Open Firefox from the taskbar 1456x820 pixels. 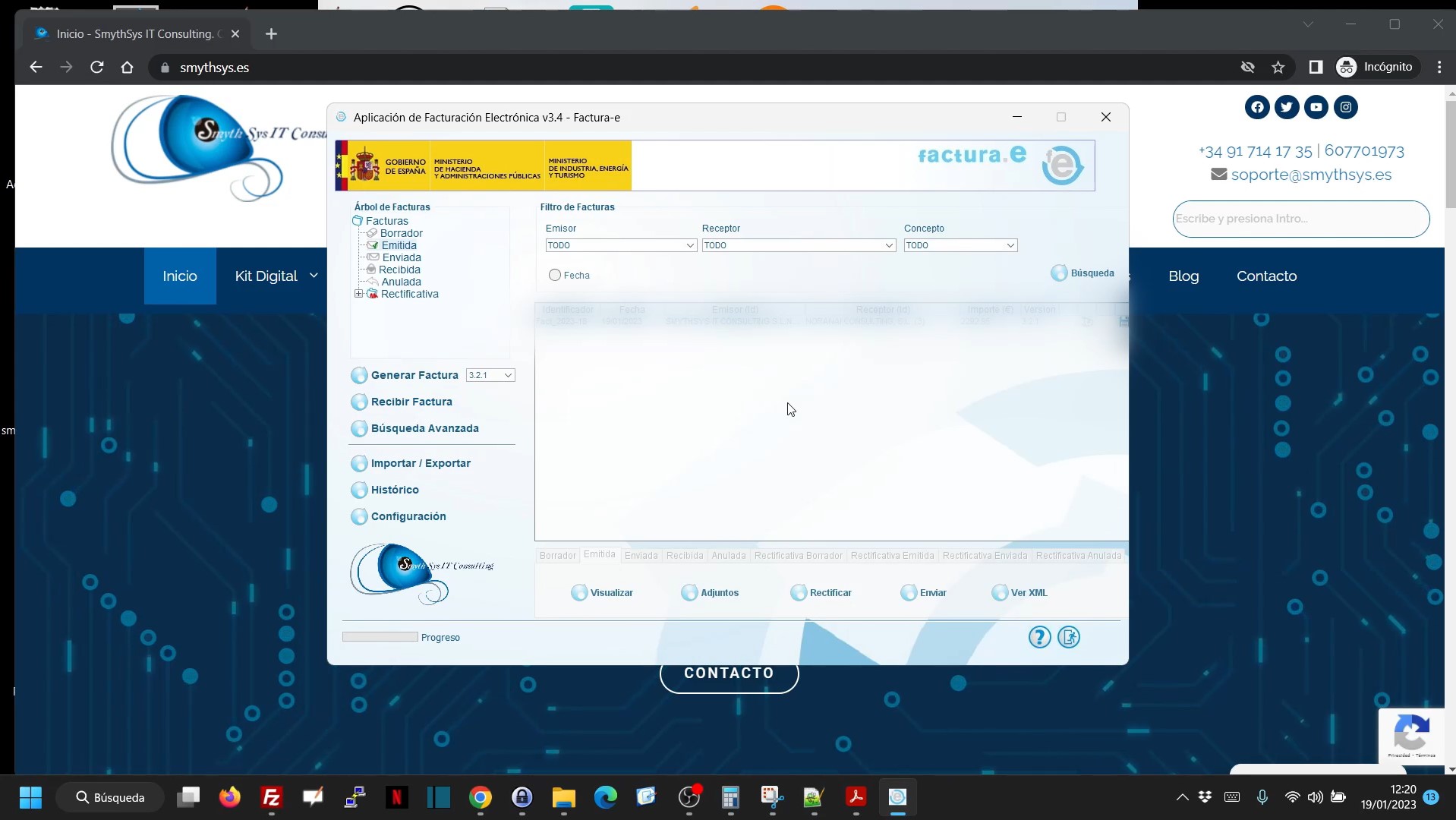coord(229,797)
